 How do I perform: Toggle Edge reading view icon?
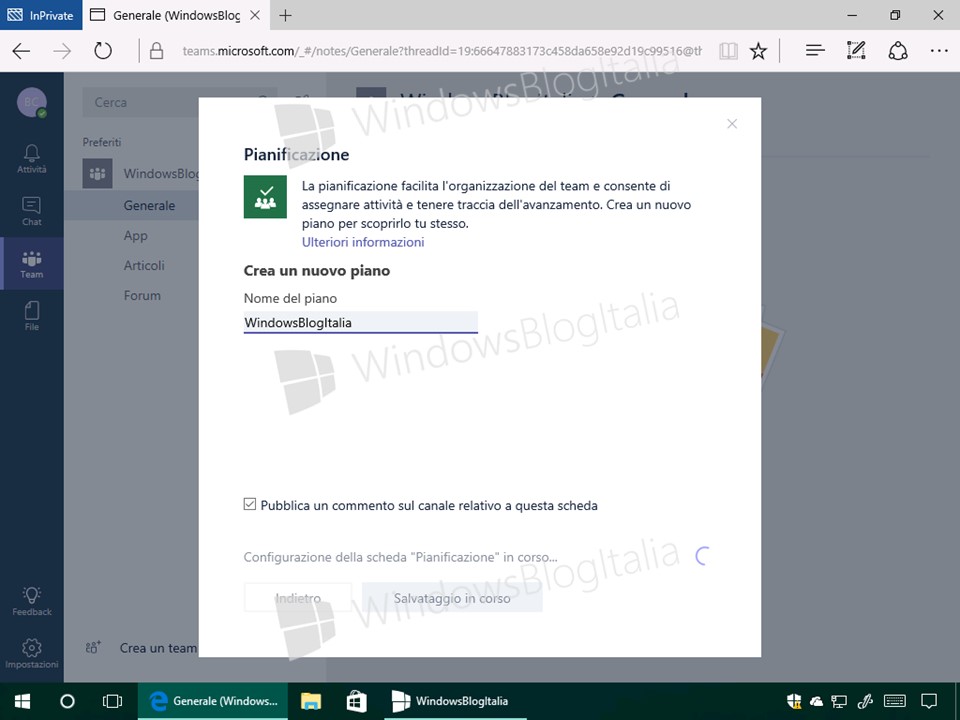(729, 51)
